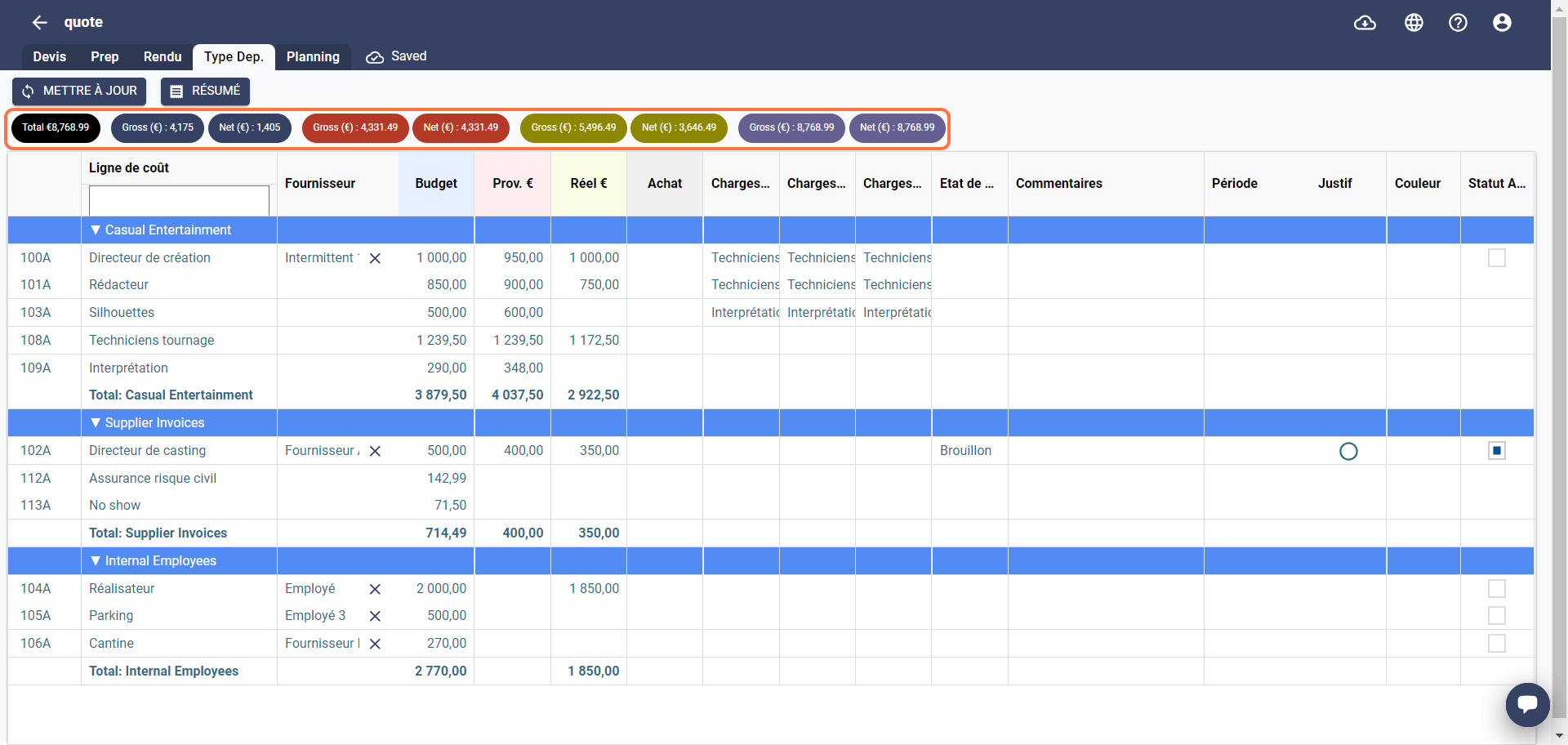Tick the Statut checkbox for Directeur de création
Image resolution: width=1568 pixels, height=745 pixels.
coord(1496,258)
